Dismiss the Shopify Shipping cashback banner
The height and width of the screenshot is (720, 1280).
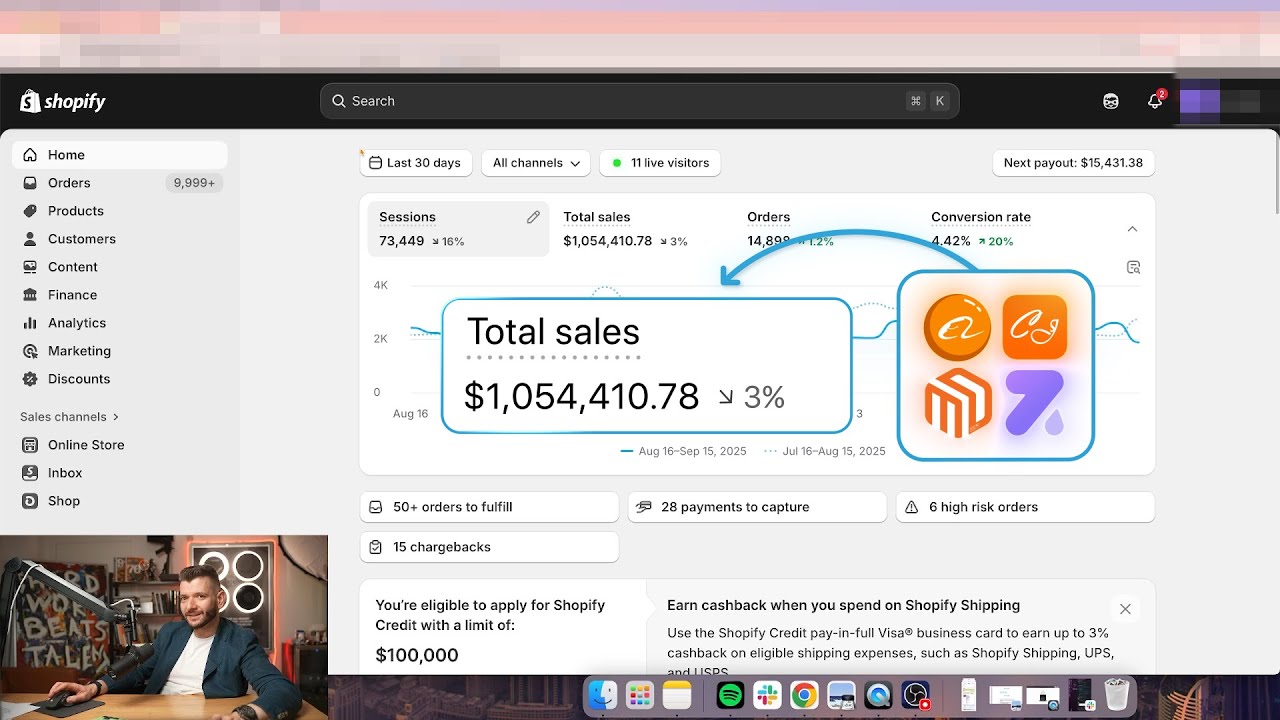coord(1125,609)
